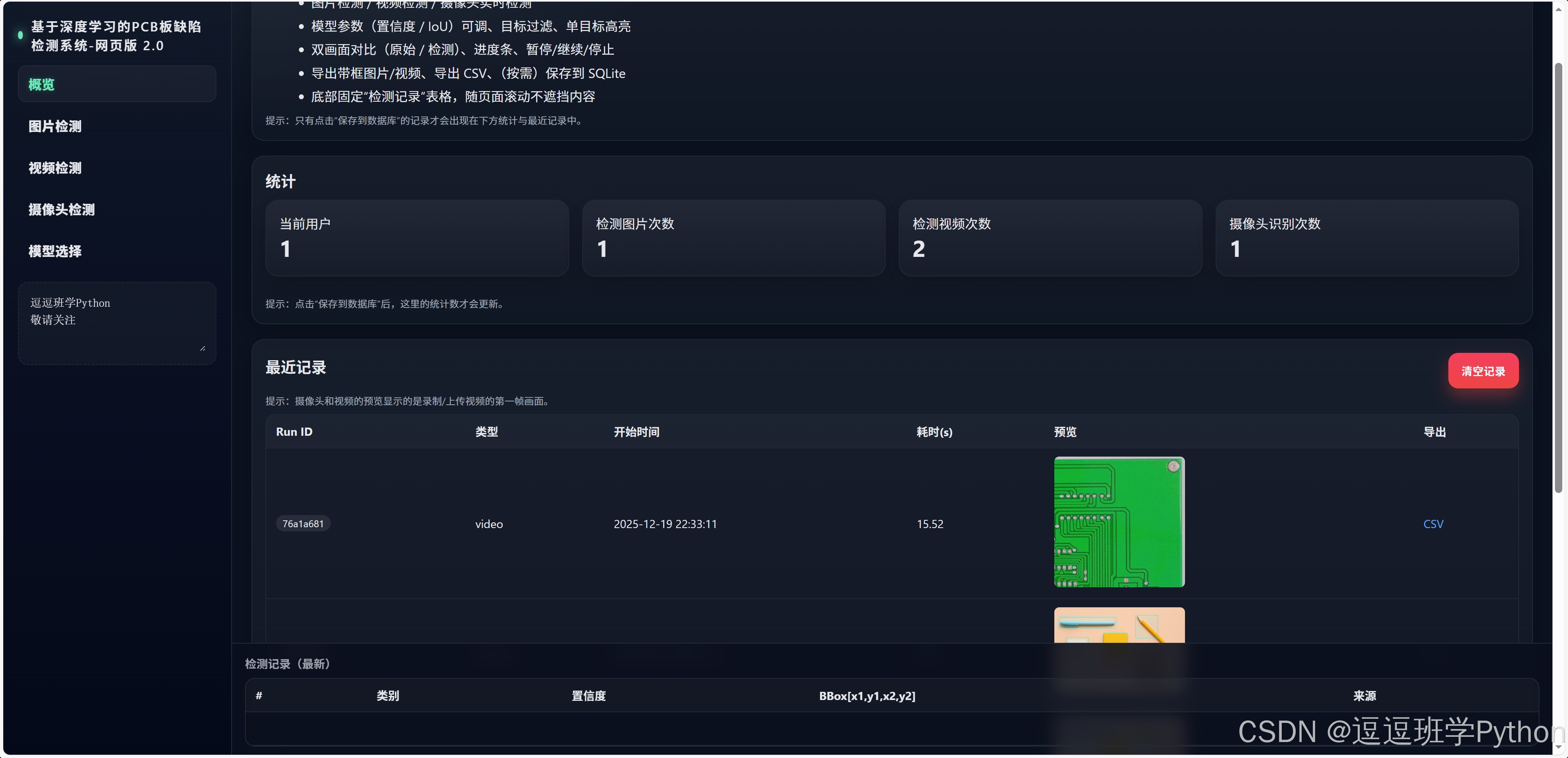
Task: Open the peach-colored stationery preview thumbnail
Action: tap(1119, 625)
